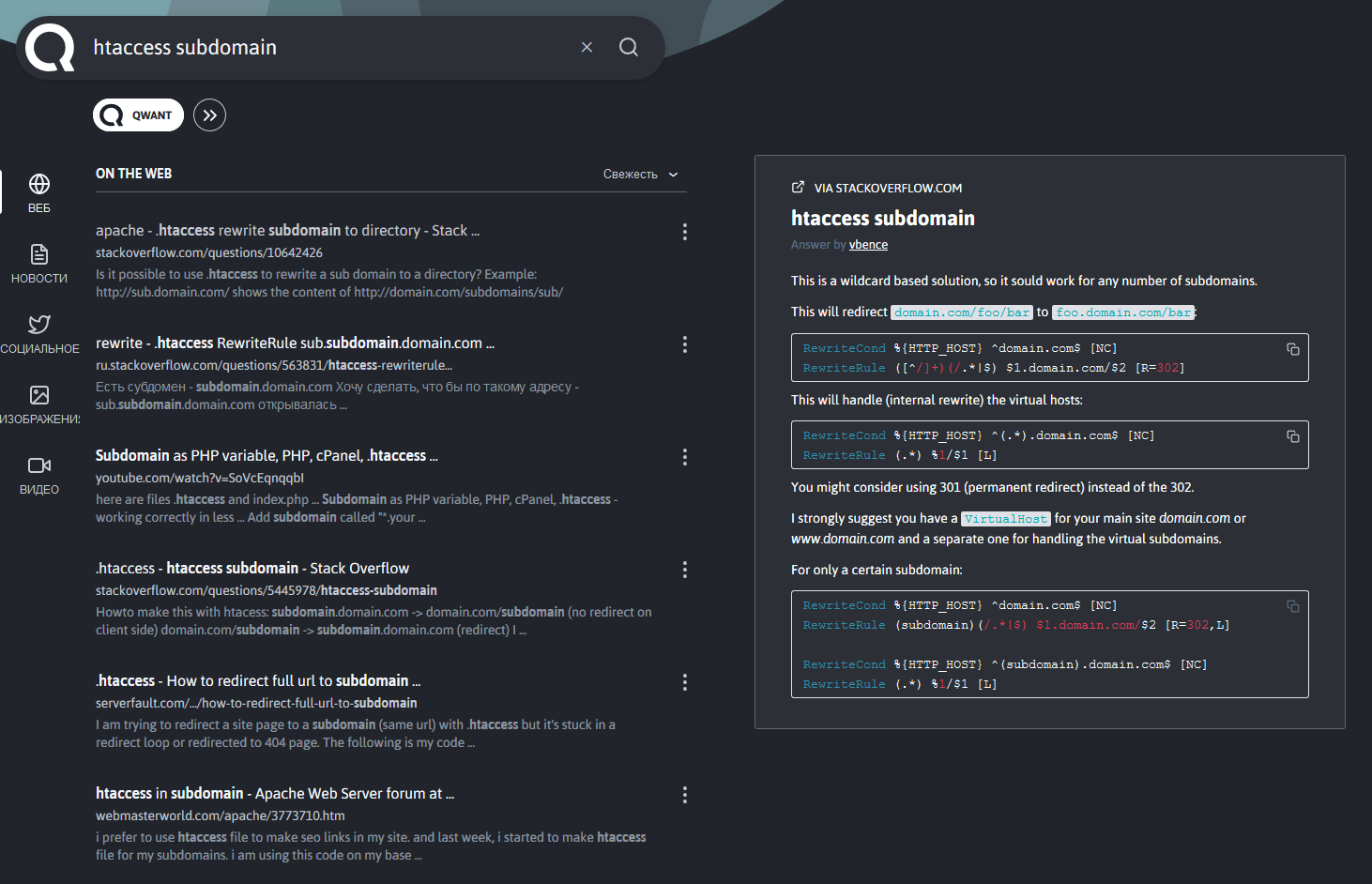Switch to the НОВОСТИ news tab

tap(39, 264)
